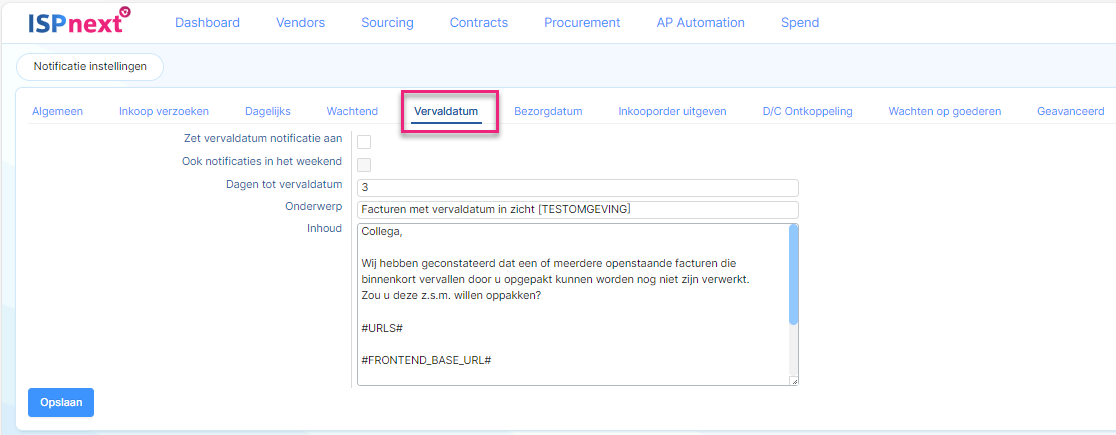Screen dimensions: 1116x435
Task: Open the Dashboard menu
Action: pyautogui.click(x=207, y=23)
